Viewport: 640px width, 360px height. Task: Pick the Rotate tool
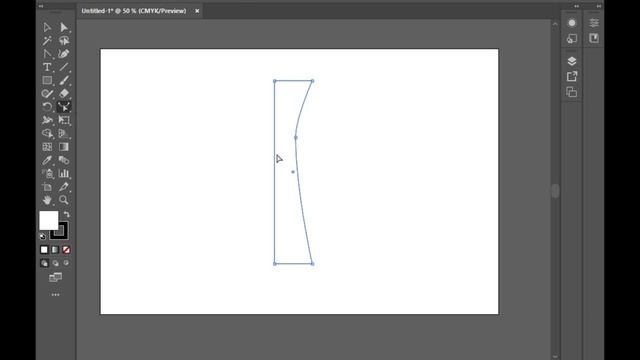click(47, 107)
